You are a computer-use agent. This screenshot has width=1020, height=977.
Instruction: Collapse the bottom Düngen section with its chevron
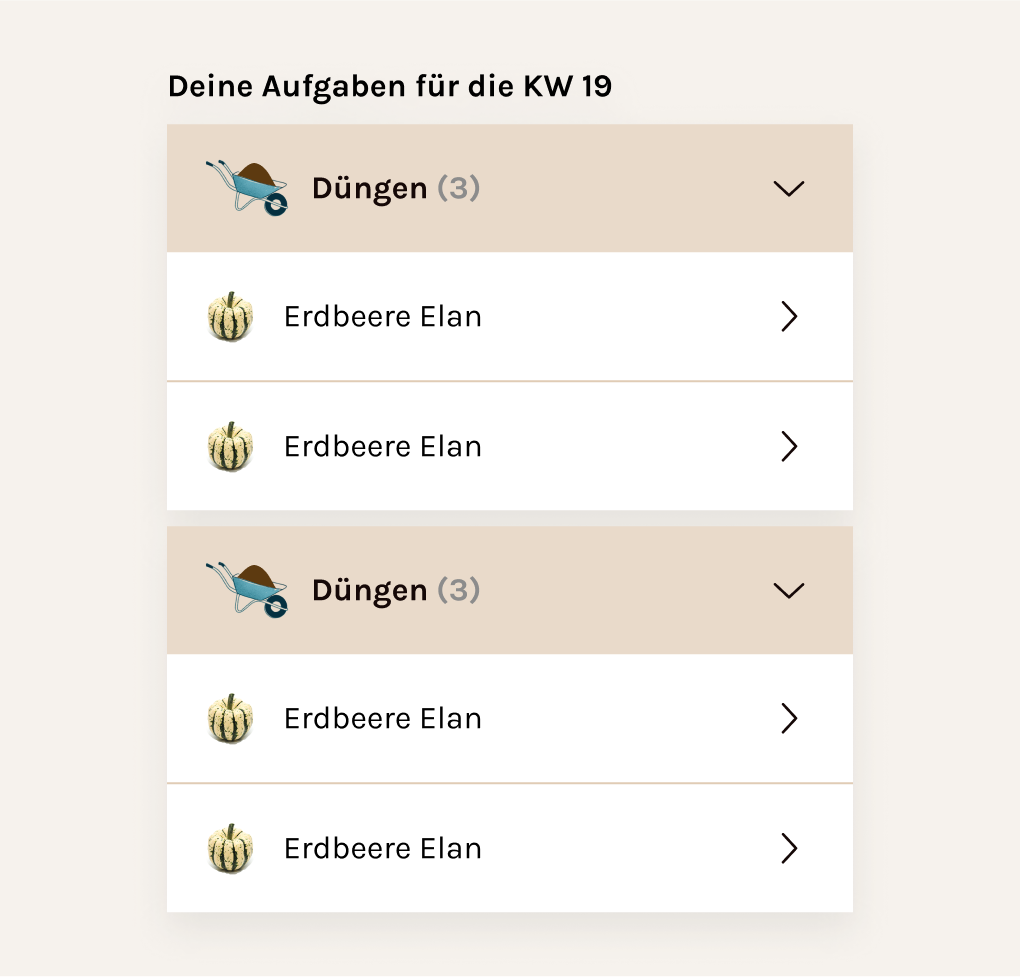point(789,591)
